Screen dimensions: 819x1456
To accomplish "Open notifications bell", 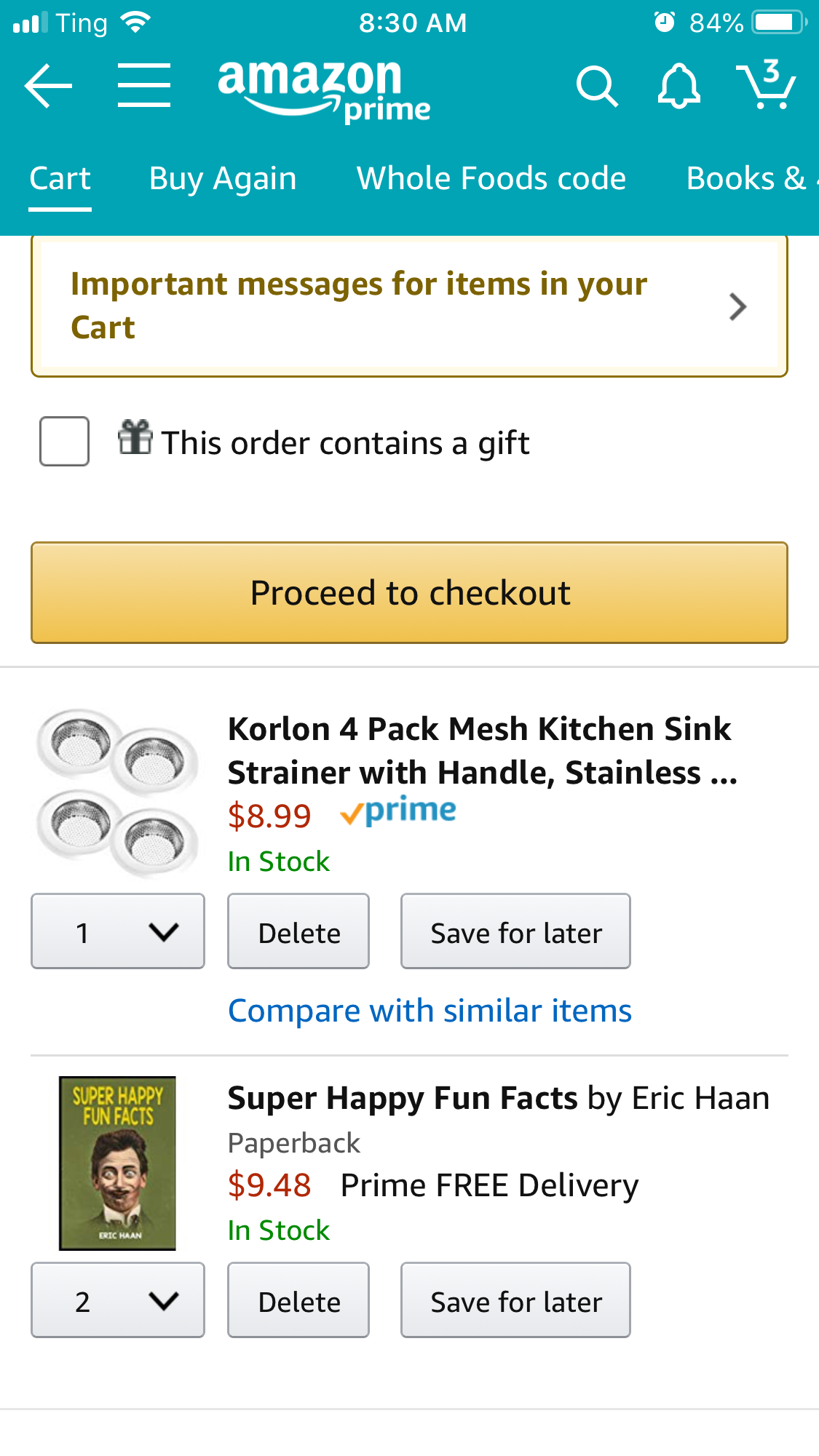I will (x=678, y=87).
